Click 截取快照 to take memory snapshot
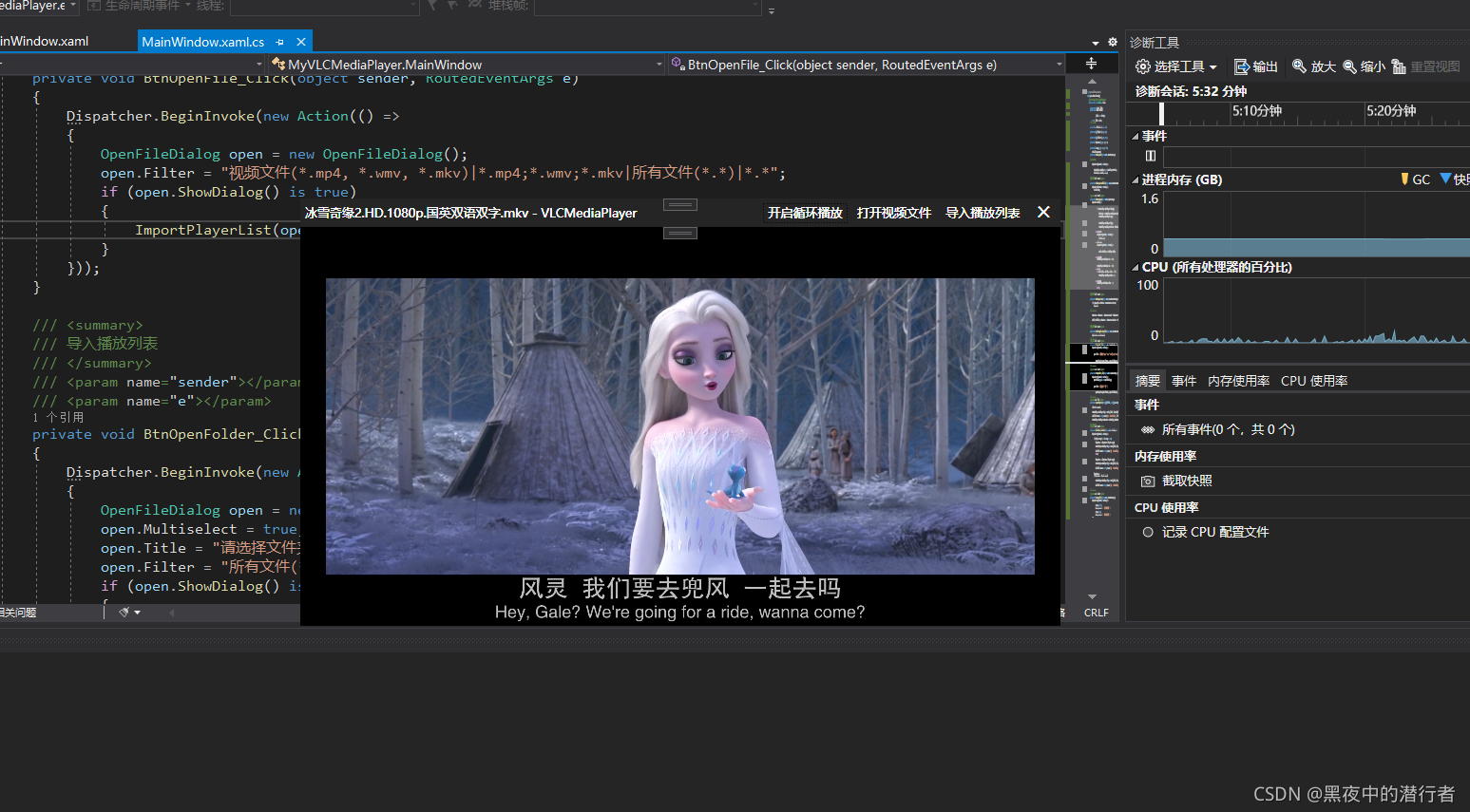Viewport: 1470px width, 812px height. (x=1187, y=481)
